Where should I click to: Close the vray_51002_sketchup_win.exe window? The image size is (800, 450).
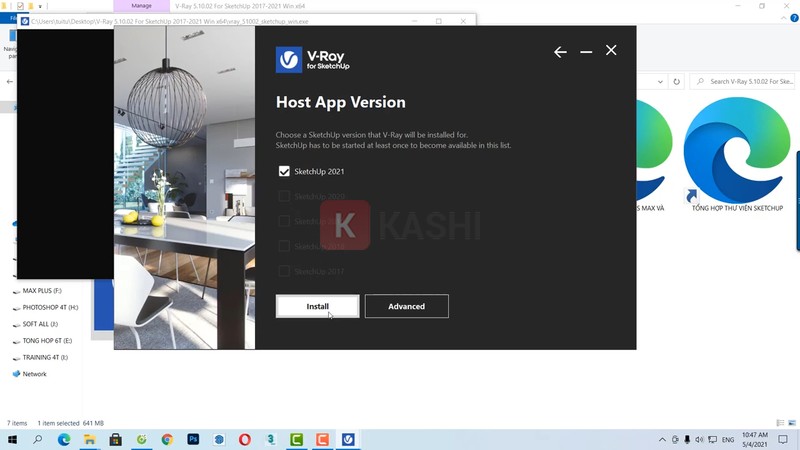(x=463, y=21)
